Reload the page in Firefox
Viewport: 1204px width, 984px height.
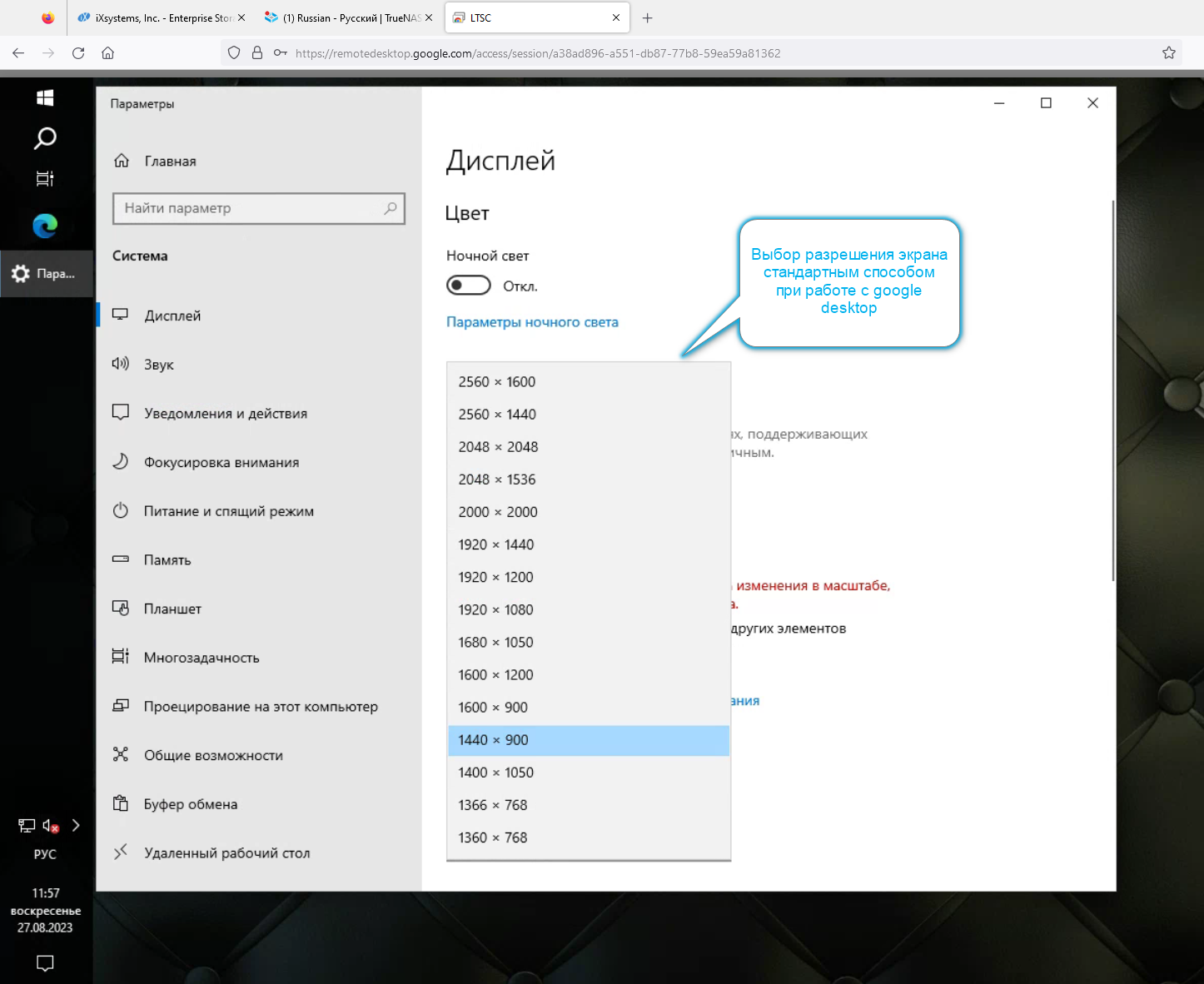tap(78, 53)
